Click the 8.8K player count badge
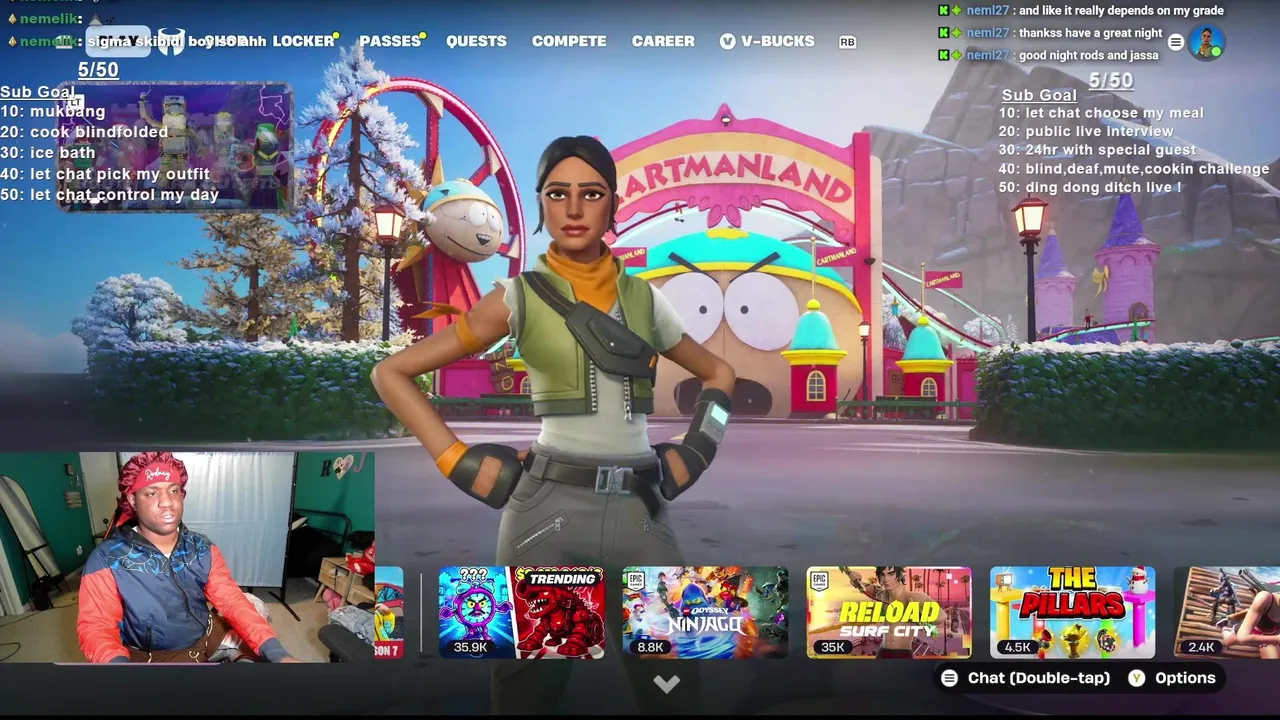The height and width of the screenshot is (720, 1280). pyautogui.click(x=650, y=647)
